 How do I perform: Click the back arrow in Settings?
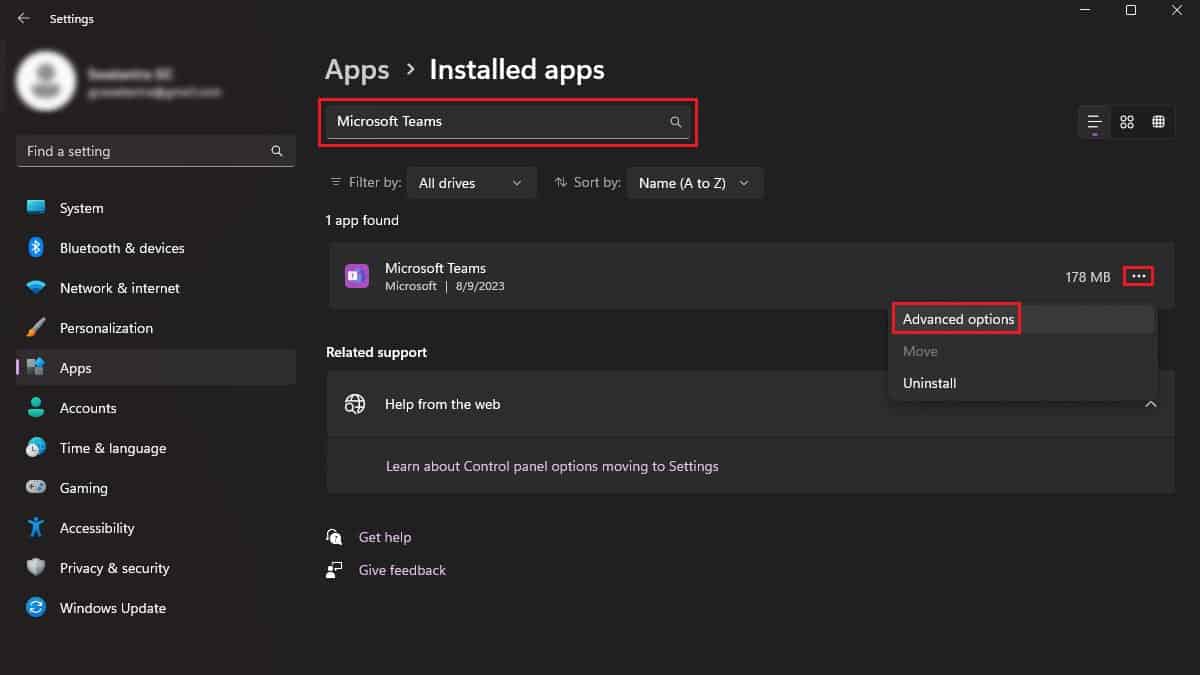click(x=22, y=18)
